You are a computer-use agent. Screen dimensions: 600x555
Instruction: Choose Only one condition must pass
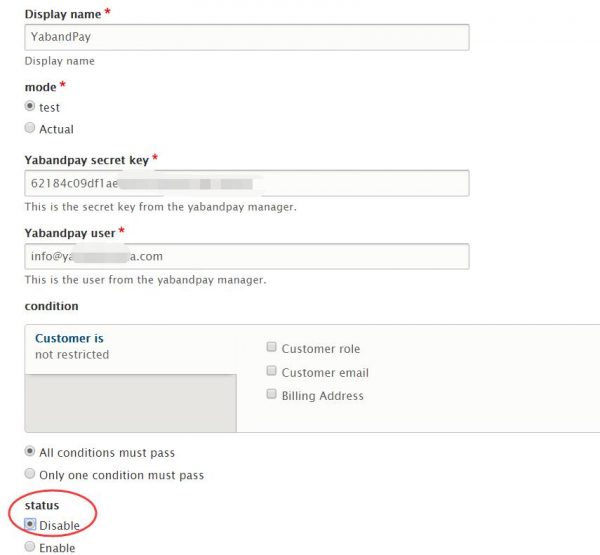click(30, 474)
